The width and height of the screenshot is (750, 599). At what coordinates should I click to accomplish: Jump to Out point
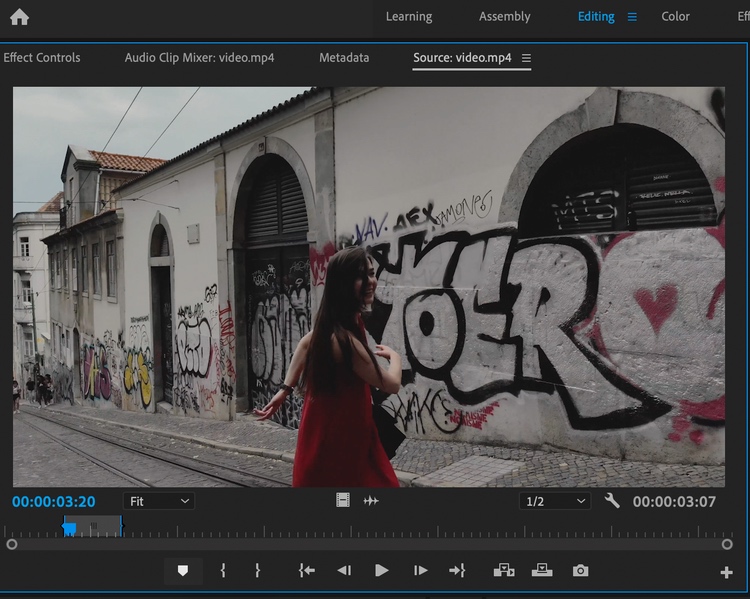457,570
